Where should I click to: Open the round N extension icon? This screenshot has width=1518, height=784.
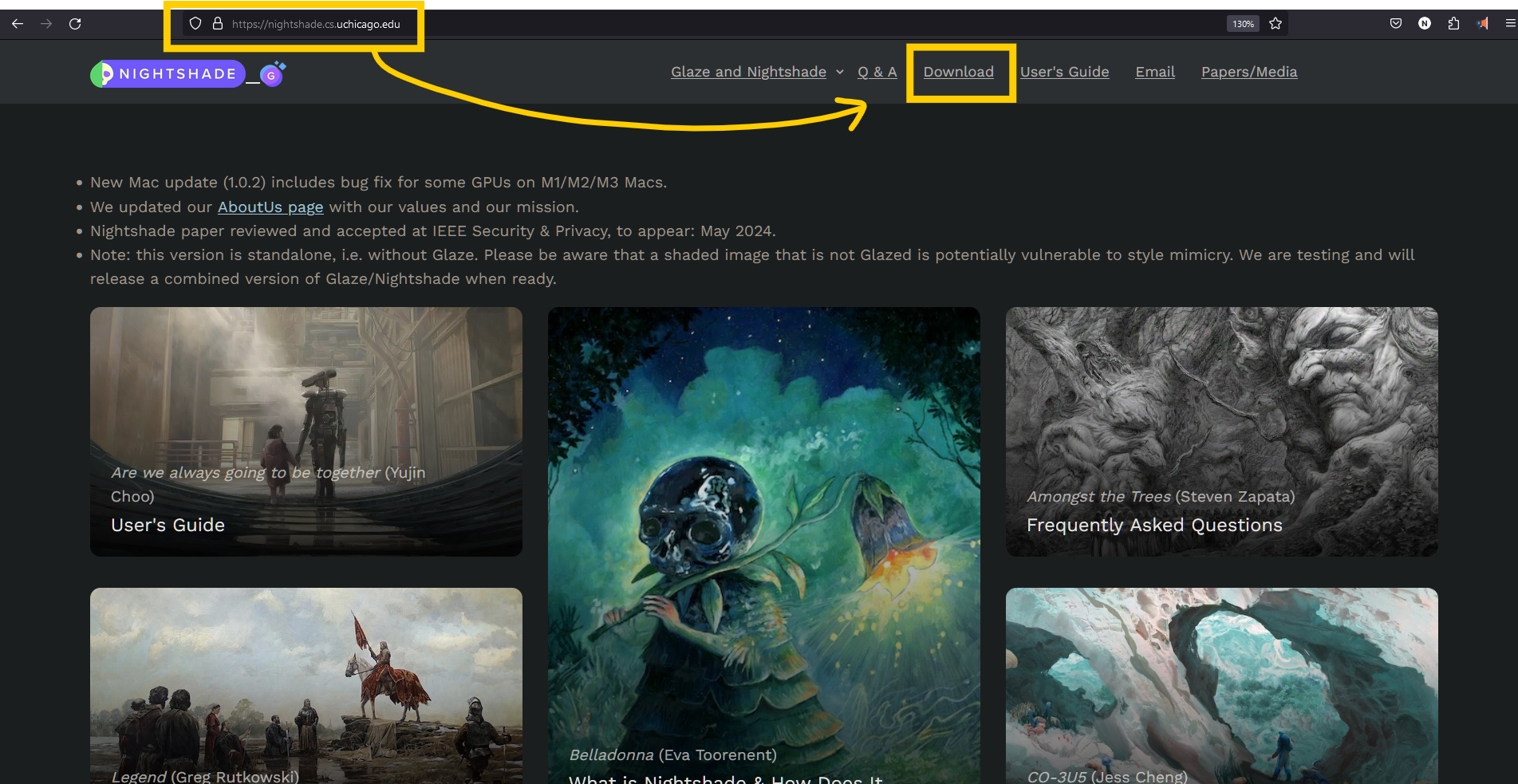point(1425,24)
